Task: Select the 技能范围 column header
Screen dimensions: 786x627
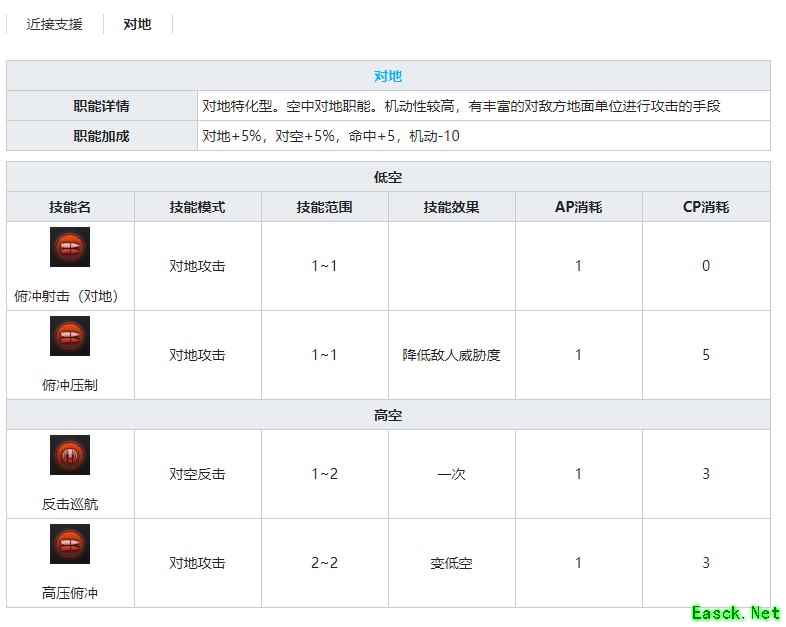Action: pyautogui.click(x=324, y=207)
